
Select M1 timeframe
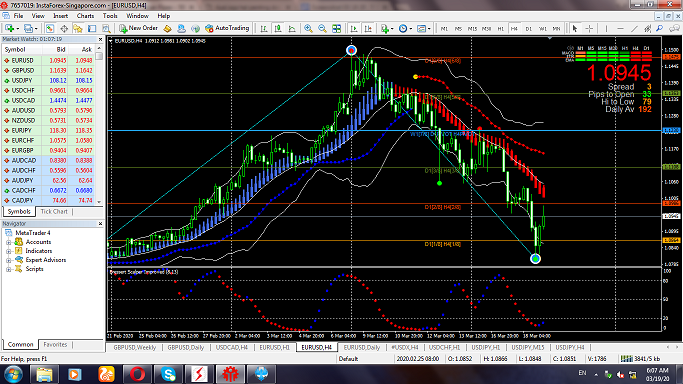[x=444, y=28]
